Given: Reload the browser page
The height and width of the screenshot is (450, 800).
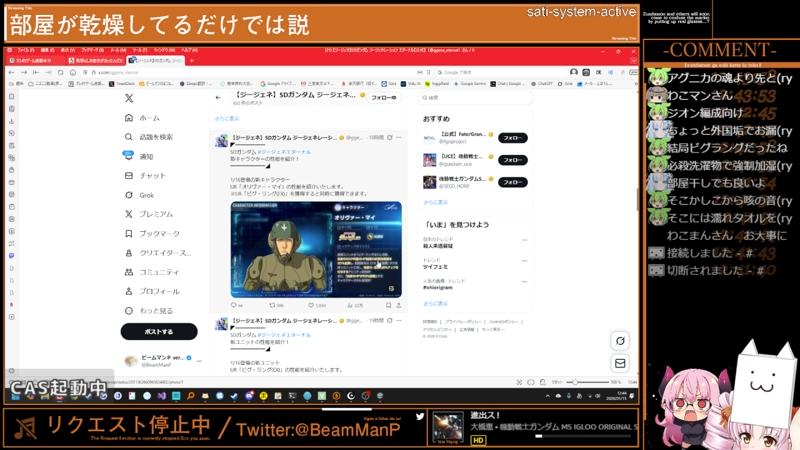Looking at the screenshot, I should click(x=60, y=72).
